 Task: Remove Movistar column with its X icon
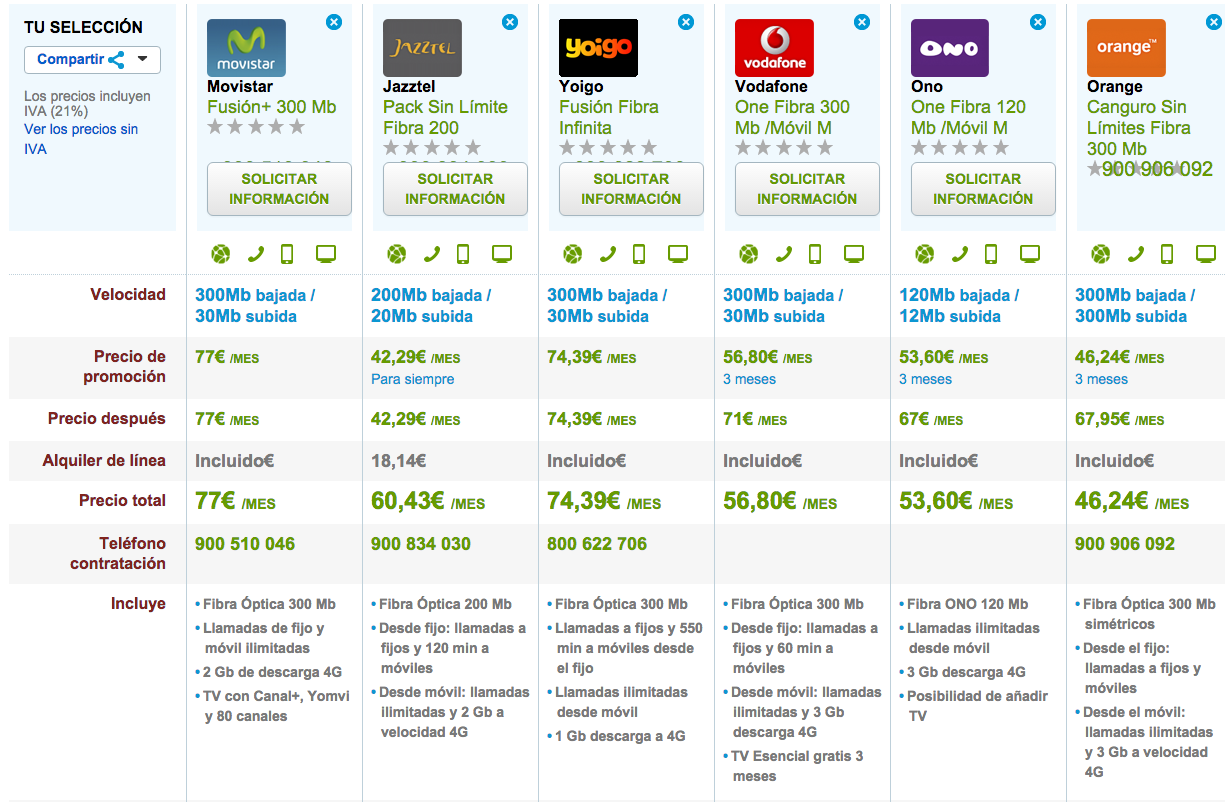click(x=334, y=21)
